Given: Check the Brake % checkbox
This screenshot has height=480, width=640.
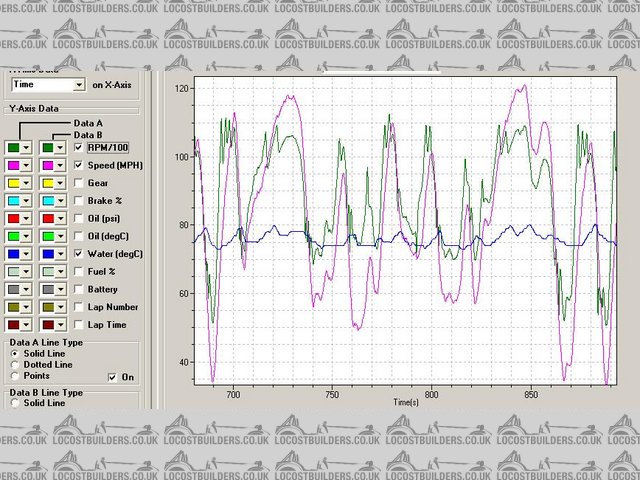Looking at the screenshot, I should (x=79, y=200).
